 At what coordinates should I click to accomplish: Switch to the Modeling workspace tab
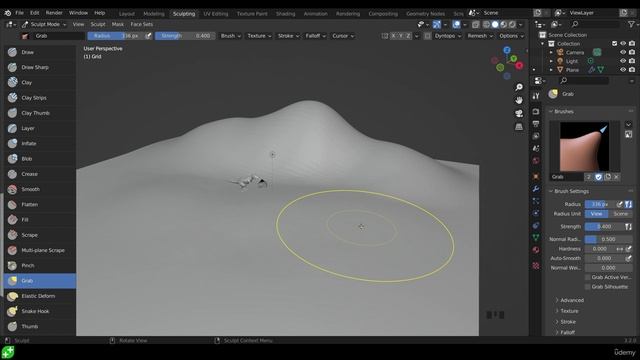tap(154, 14)
